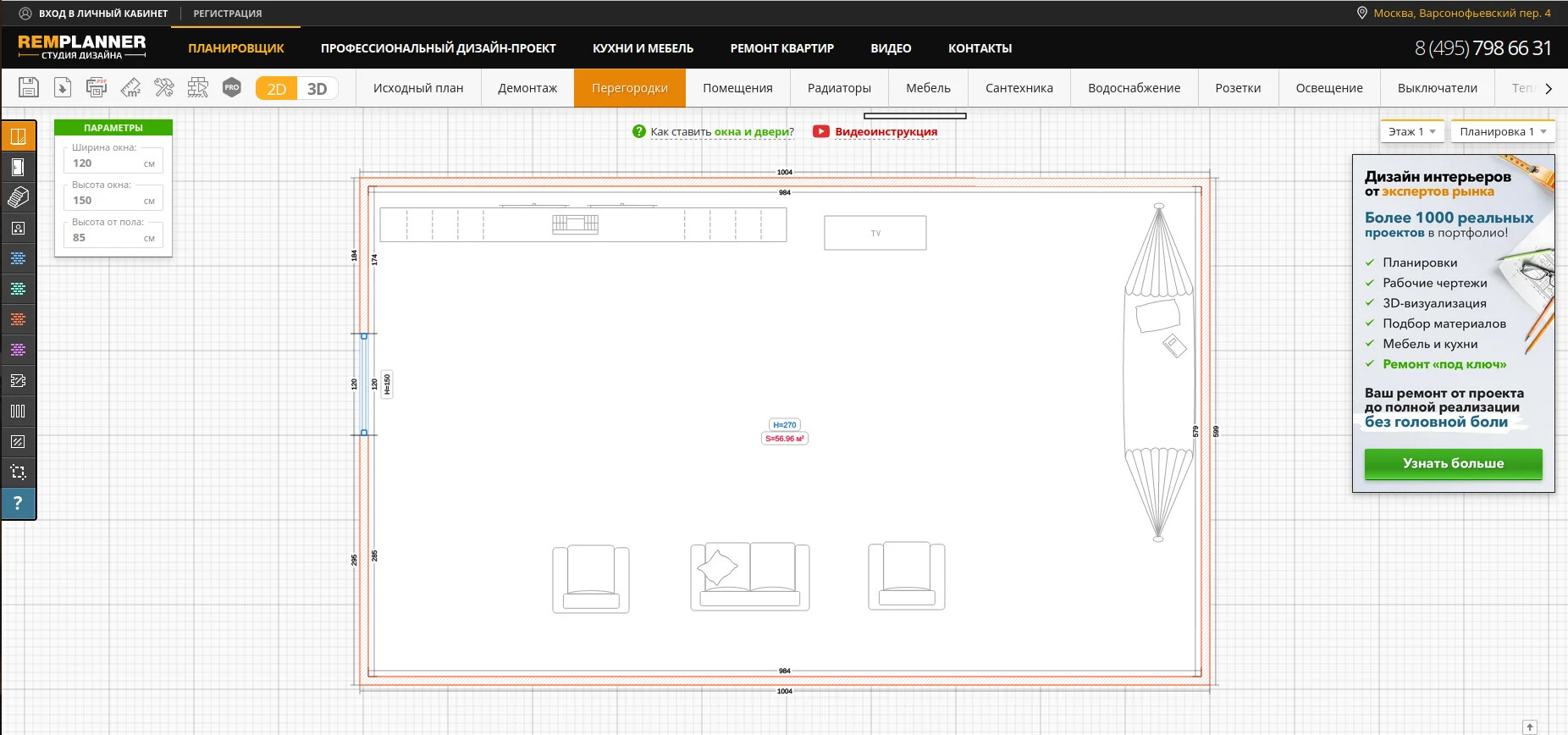The width and height of the screenshot is (1568, 735).
Task: Click the green Узнать больше button
Action: tap(1454, 464)
